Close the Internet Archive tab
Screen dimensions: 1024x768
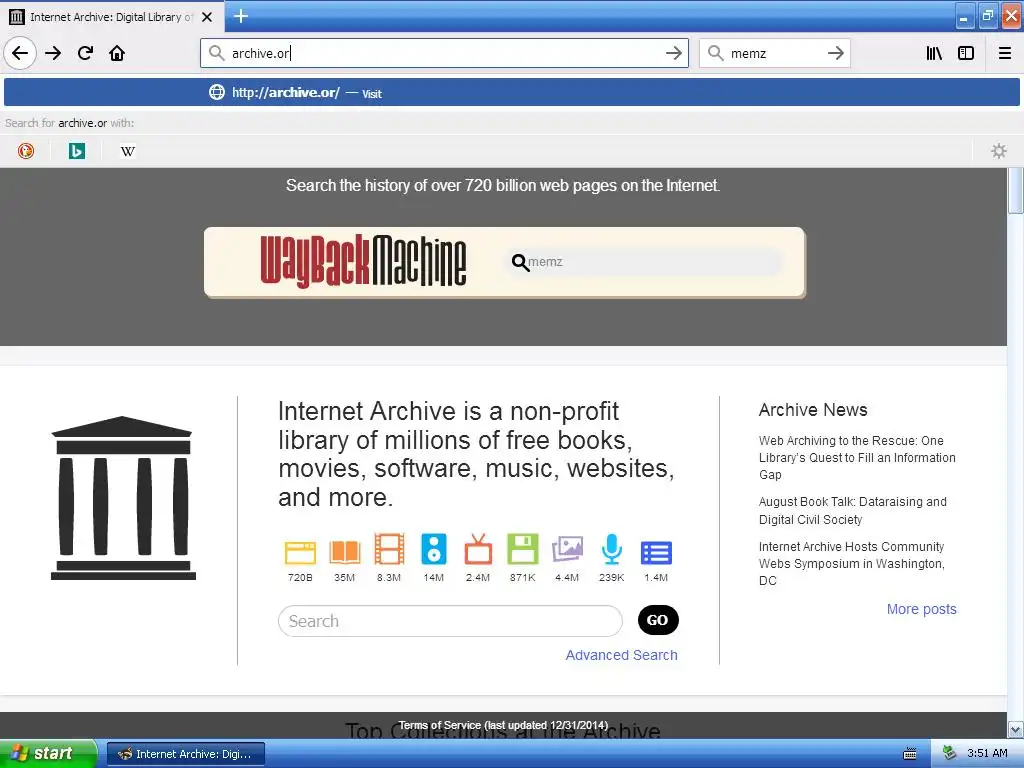tap(207, 17)
